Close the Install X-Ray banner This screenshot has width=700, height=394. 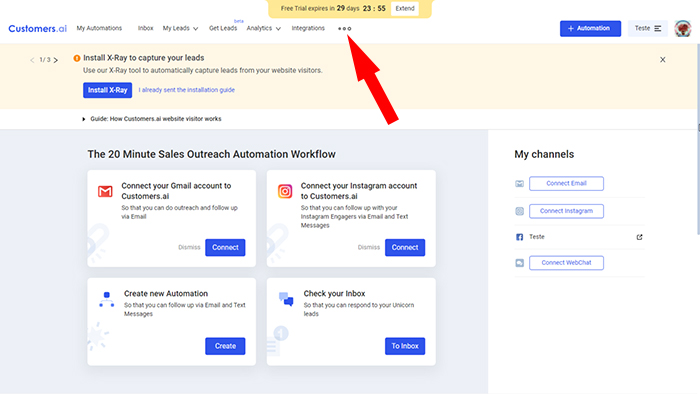(662, 59)
